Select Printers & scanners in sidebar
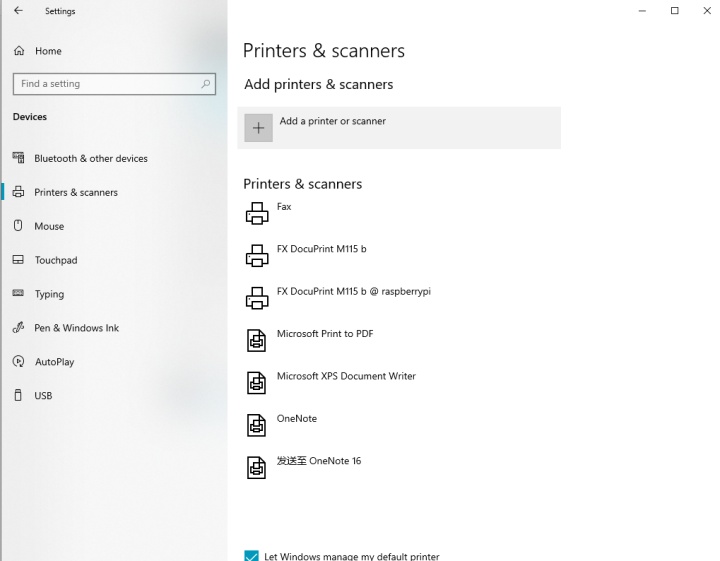720x561 pixels. pyautogui.click(x=76, y=192)
